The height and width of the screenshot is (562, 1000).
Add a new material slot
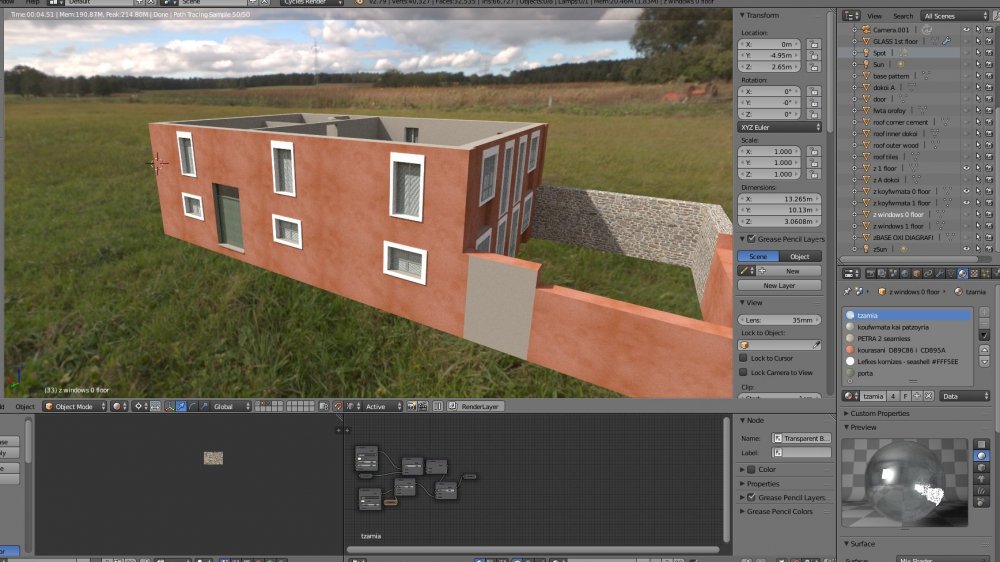[x=984, y=312]
